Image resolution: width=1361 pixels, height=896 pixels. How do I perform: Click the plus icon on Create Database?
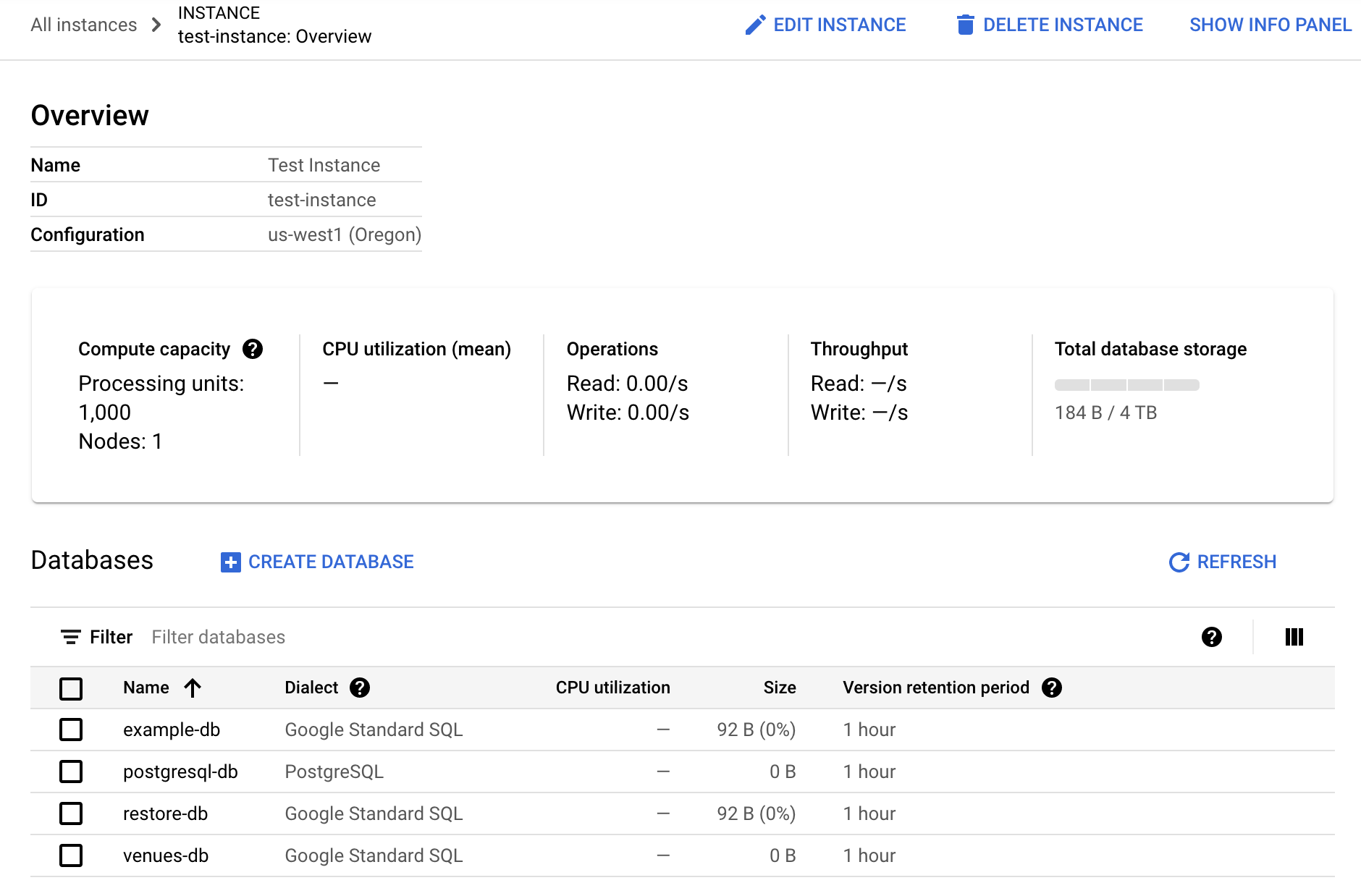229,562
